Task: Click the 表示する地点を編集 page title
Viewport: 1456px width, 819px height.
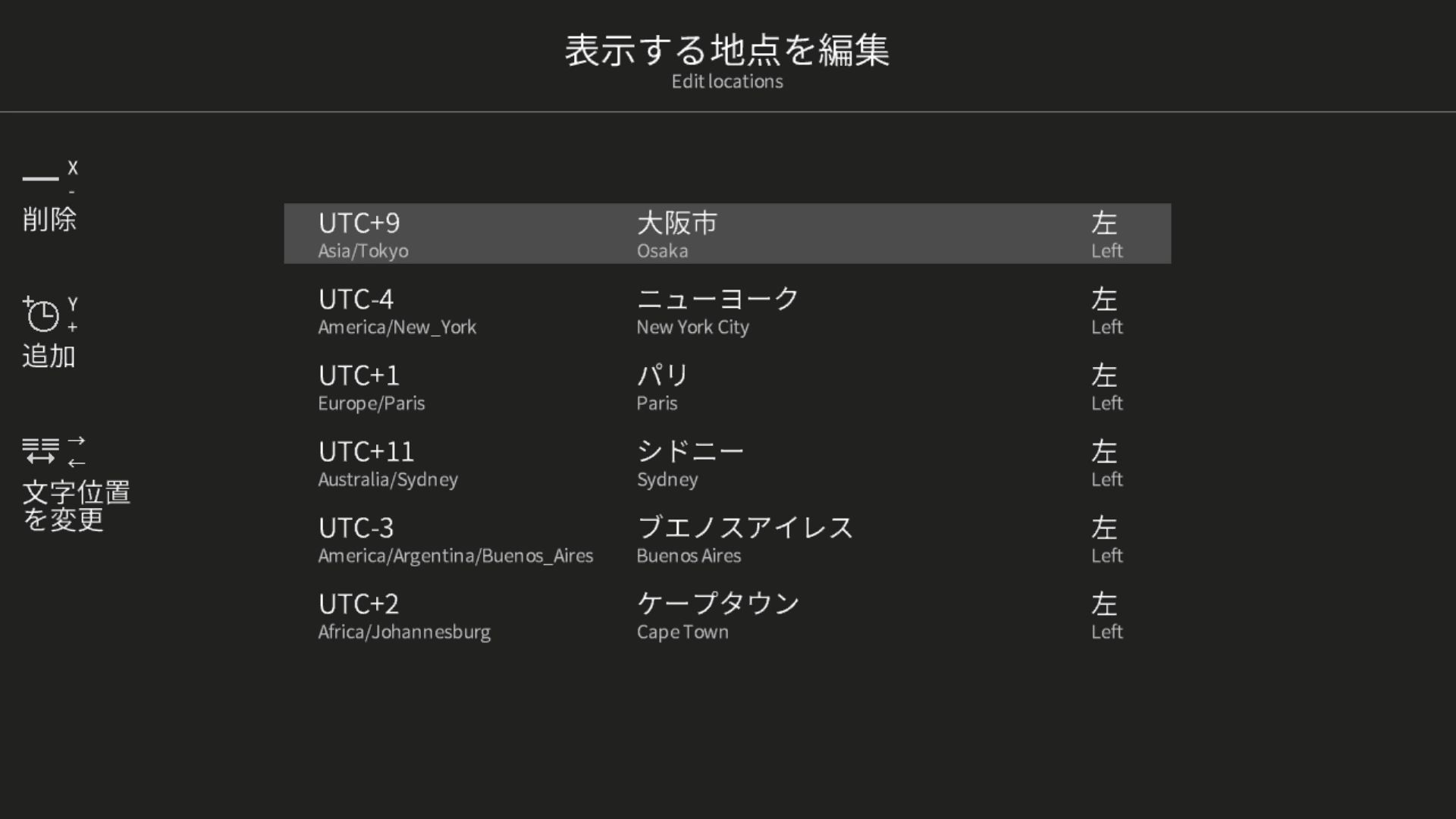Action: (x=727, y=50)
